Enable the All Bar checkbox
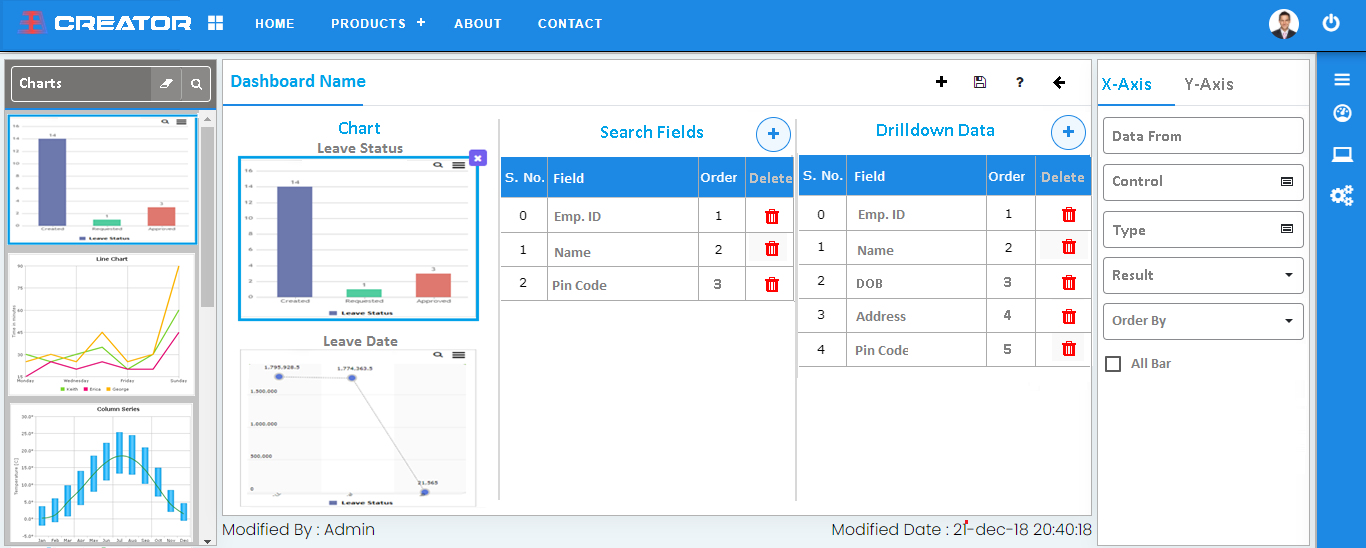Screen dimensions: 1366x548 (1113, 364)
